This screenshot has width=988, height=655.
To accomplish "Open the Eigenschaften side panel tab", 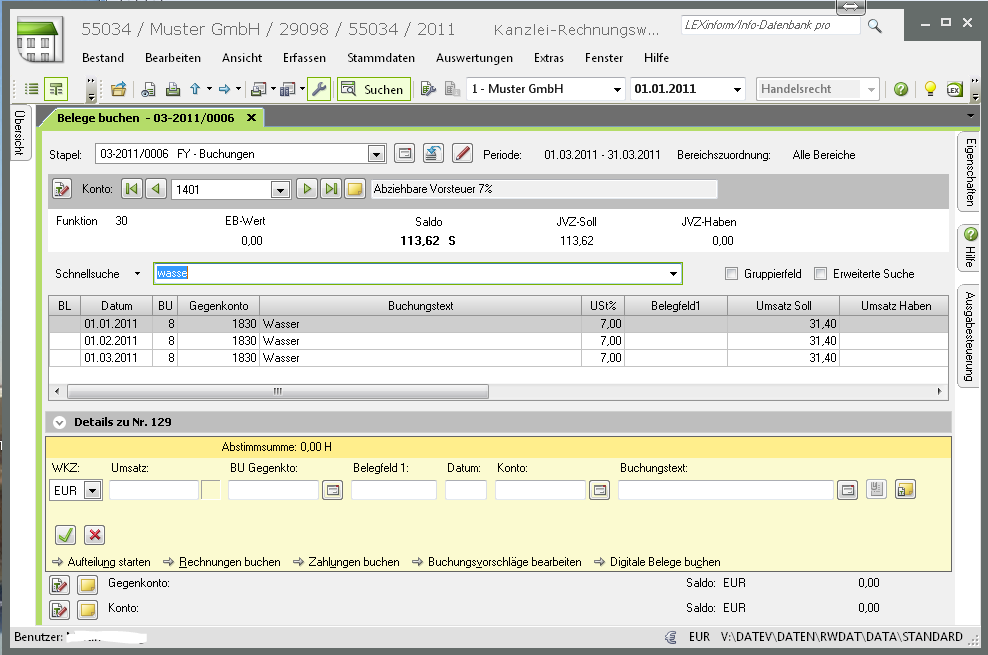I will coord(970,172).
